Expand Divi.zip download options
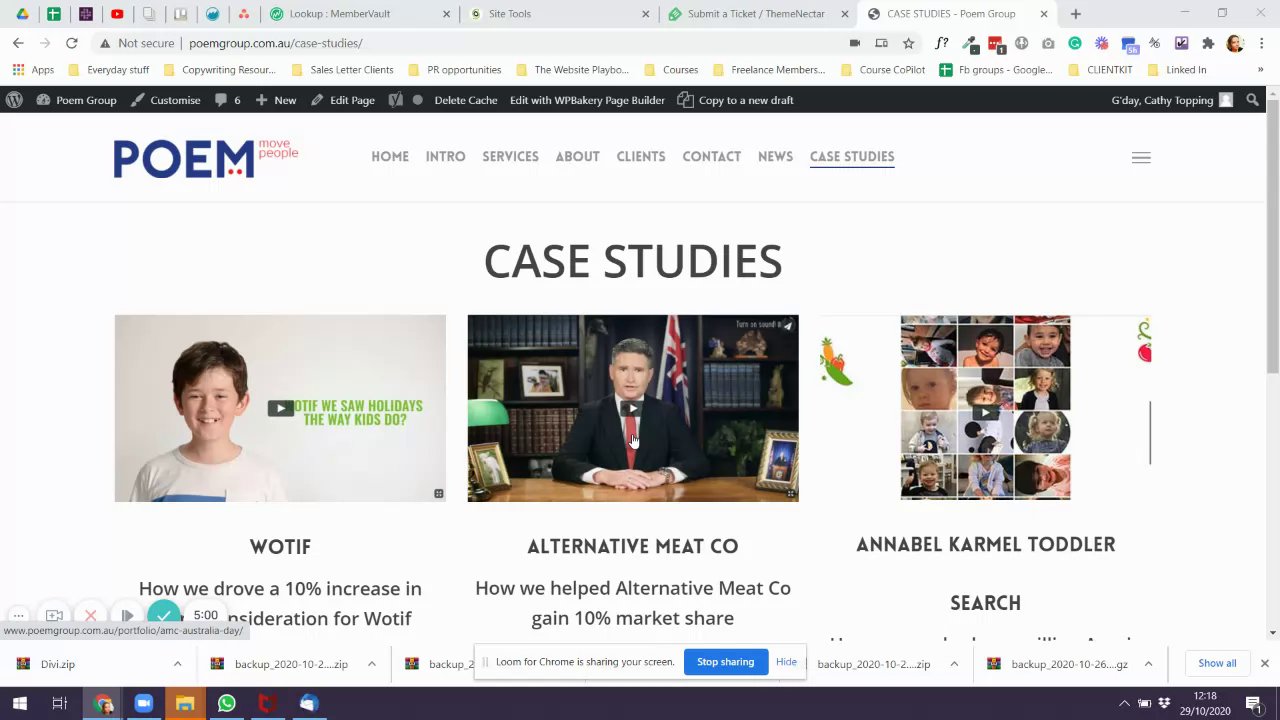1280x720 pixels. click(x=177, y=664)
